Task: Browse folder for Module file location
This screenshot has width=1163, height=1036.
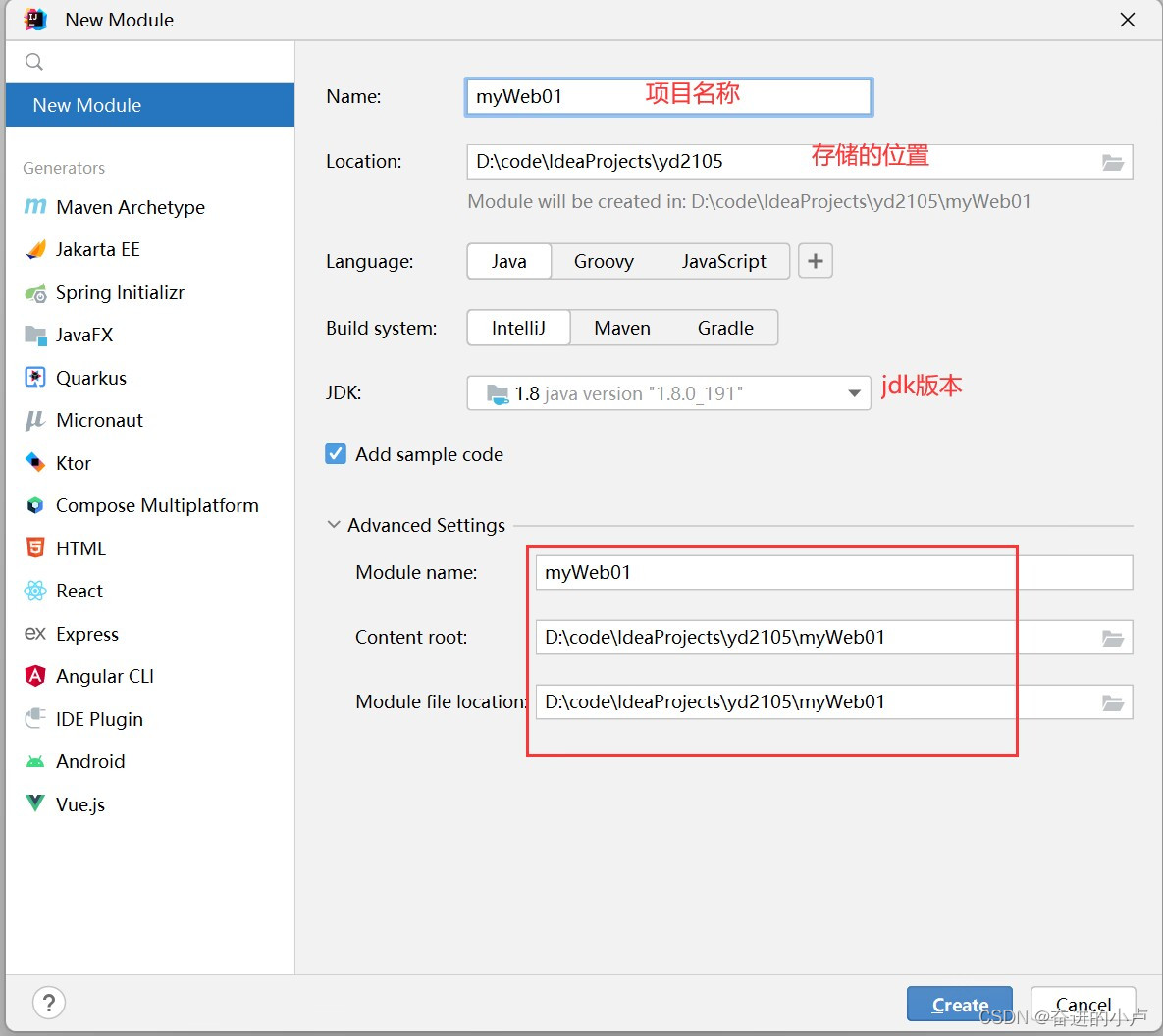Action: 1113,702
